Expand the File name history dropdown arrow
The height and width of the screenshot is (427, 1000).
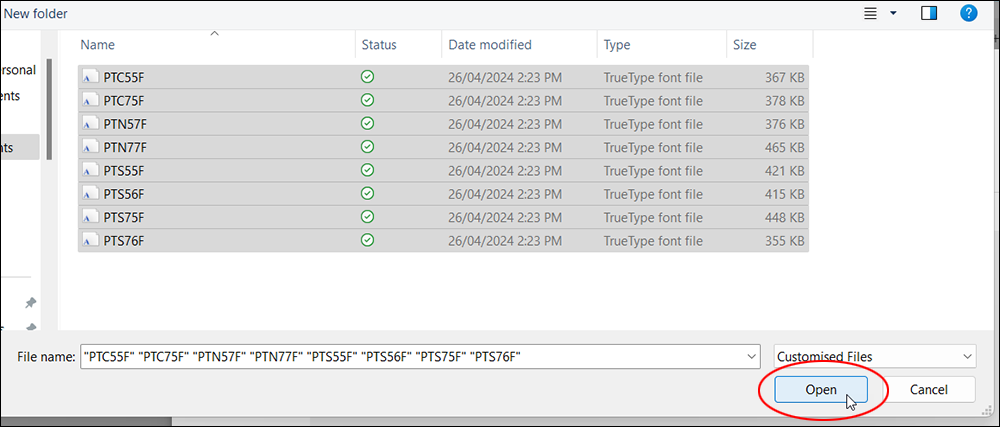coord(753,356)
